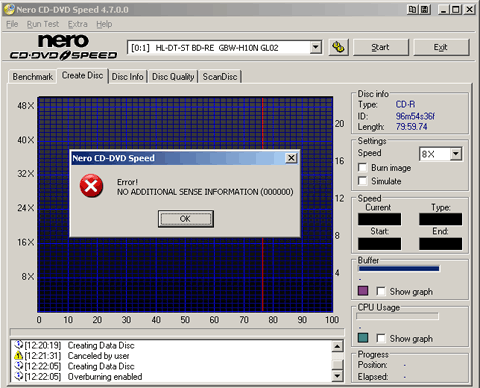480x388 pixels.
Task: Maximize the Nero CD-DVD Speed window
Action: click(x=455, y=9)
